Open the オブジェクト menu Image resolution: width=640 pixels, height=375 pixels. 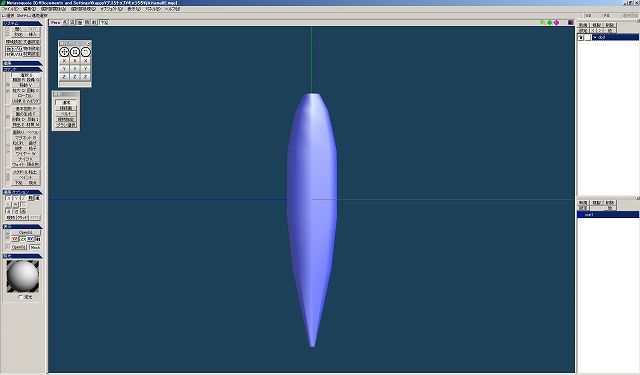[x=111, y=9]
